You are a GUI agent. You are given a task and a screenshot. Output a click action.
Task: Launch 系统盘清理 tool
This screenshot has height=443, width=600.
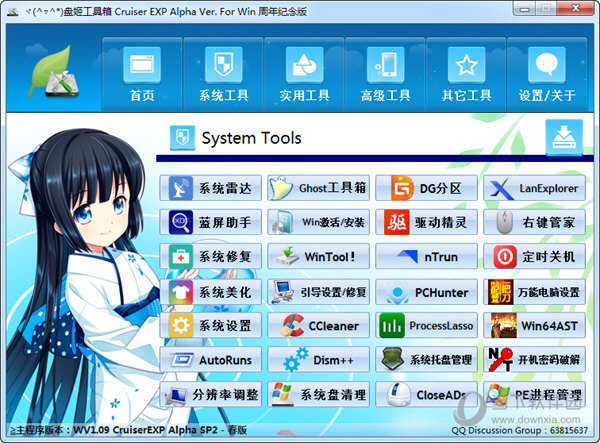318,394
